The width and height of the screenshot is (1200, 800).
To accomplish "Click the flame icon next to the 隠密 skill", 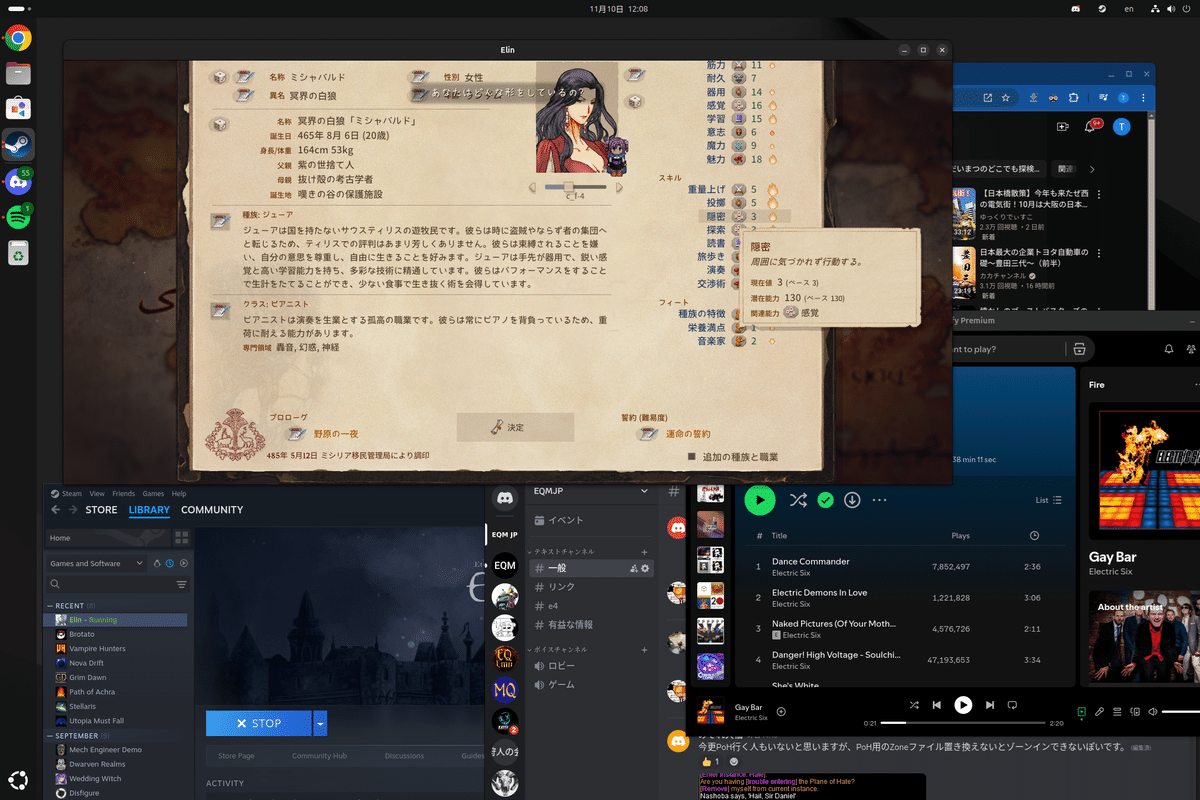I will [772, 216].
